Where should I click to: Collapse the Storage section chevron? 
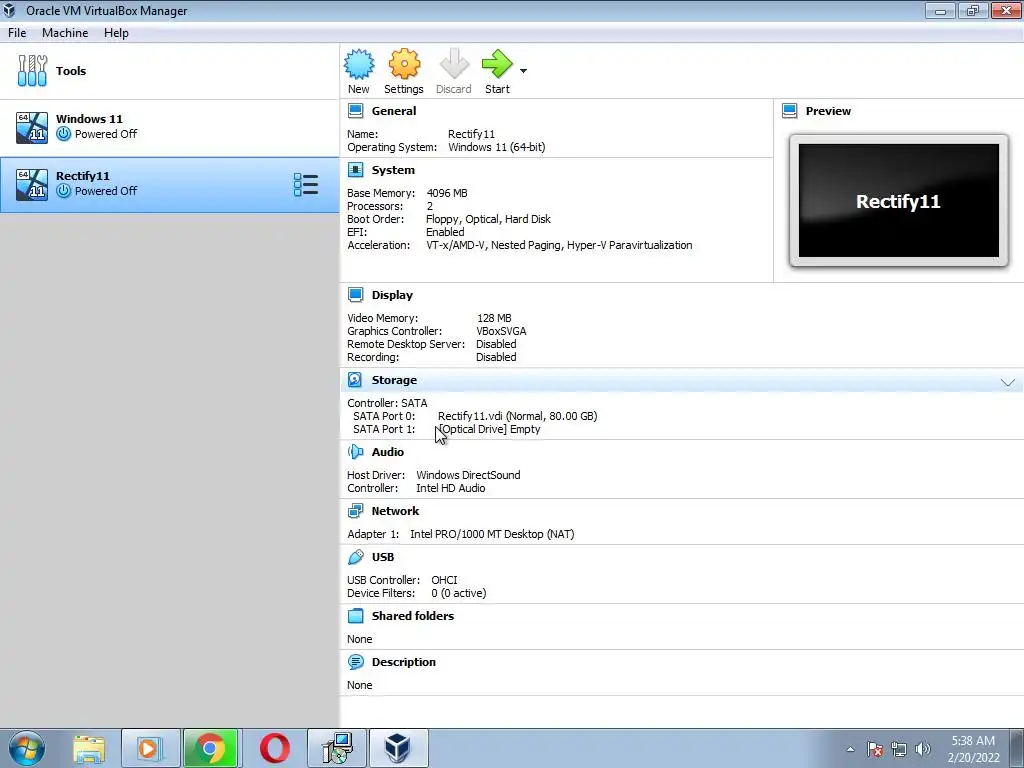pos(1008,382)
